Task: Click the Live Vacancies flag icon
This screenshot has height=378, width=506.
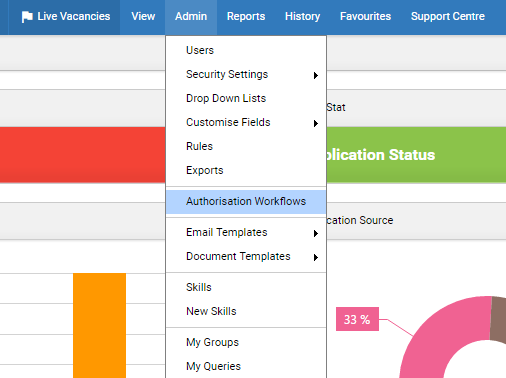Action: (x=27, y=17)
